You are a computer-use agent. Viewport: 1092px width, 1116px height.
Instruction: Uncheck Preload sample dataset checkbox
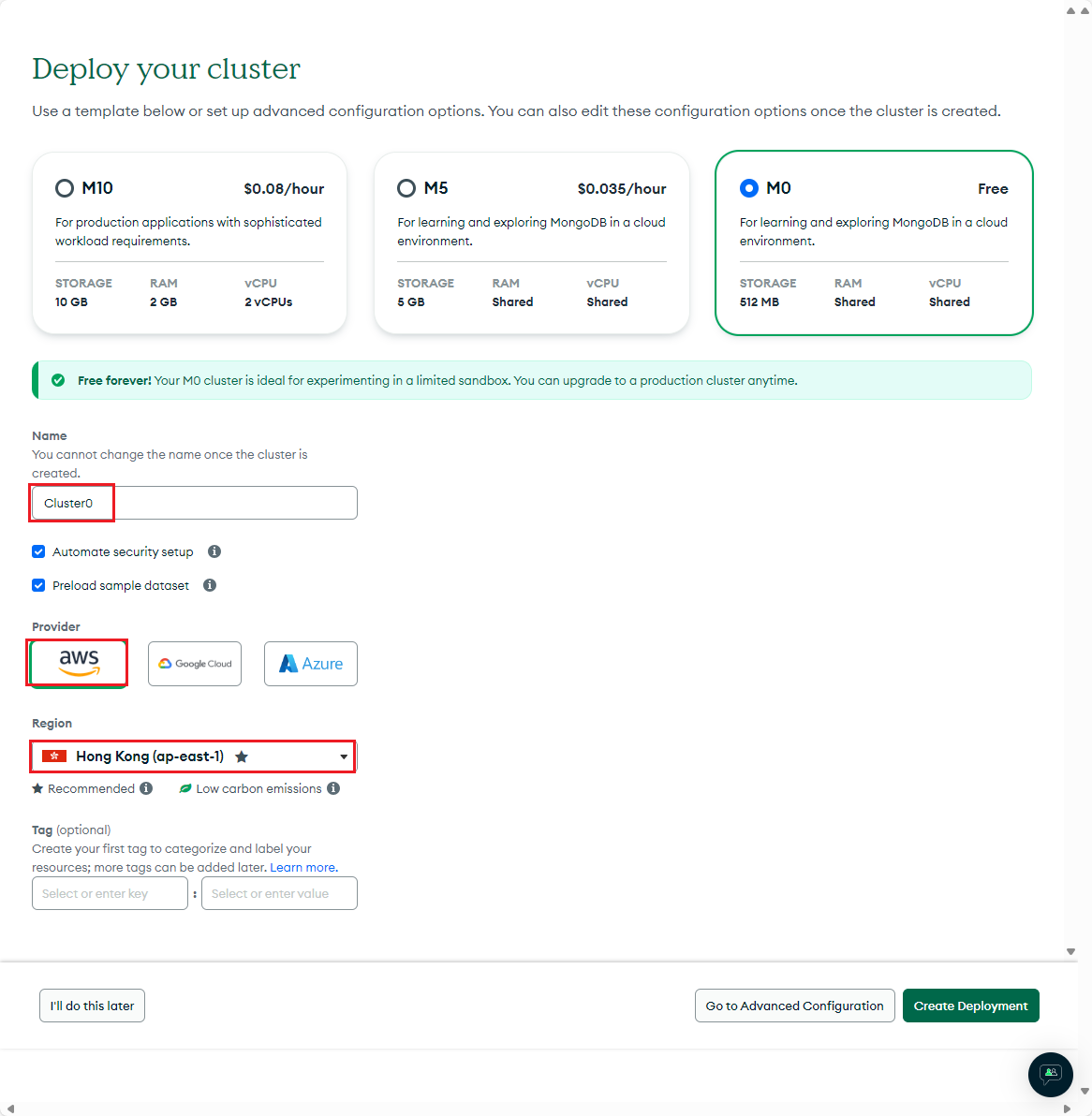(38, 585)
